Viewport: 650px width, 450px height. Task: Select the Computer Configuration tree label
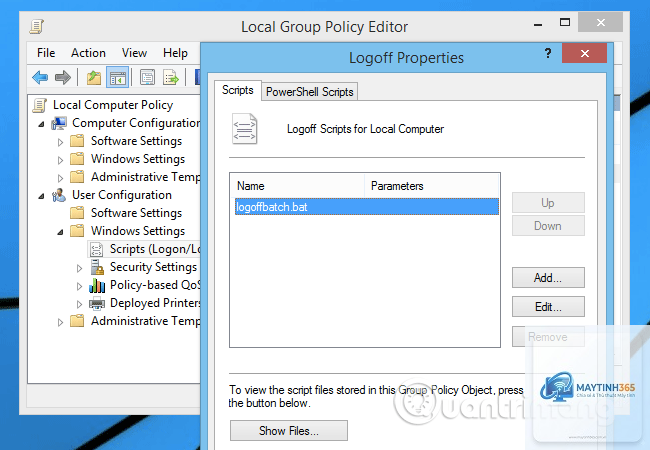pos(136,123)
